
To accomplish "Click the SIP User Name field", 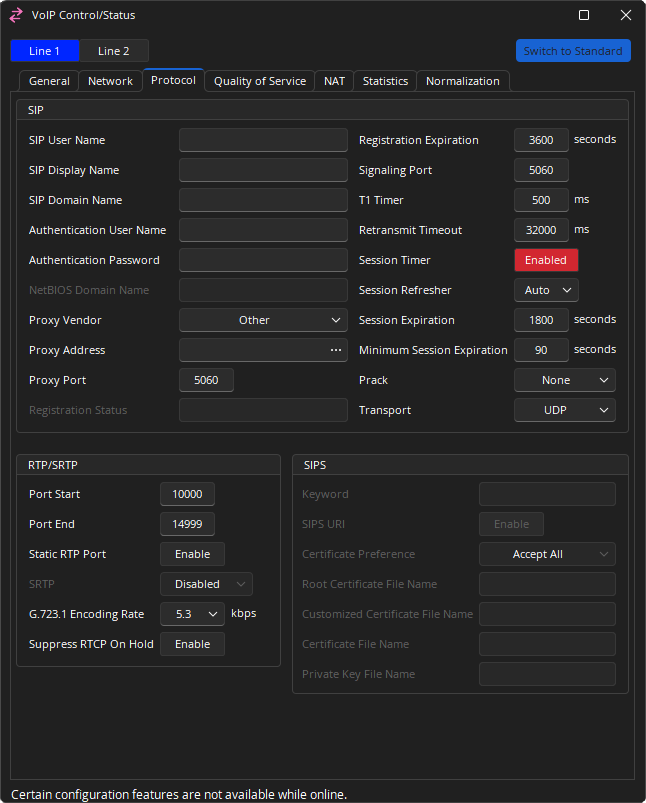I will (263, 140).
